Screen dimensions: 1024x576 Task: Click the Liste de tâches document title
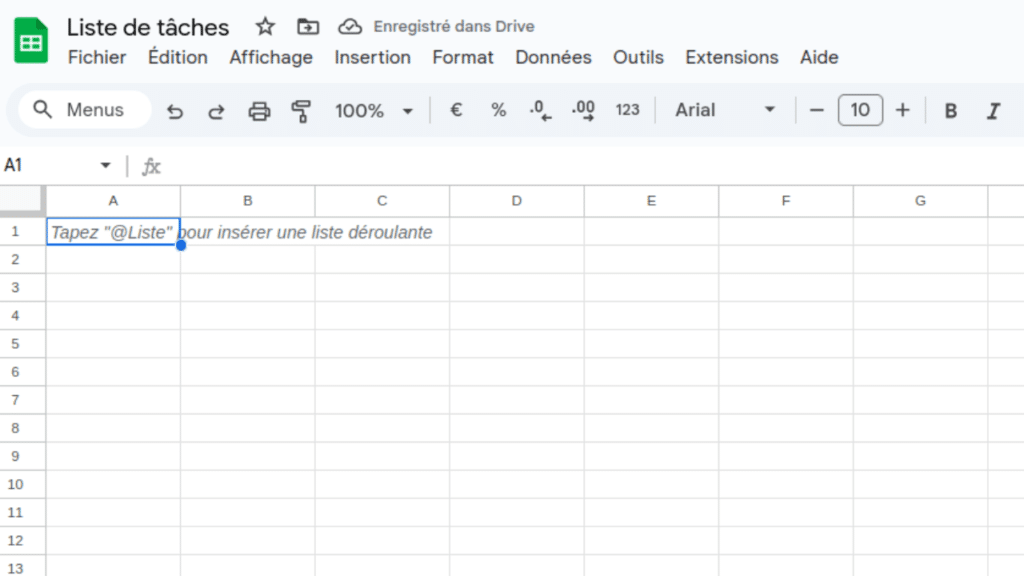(148, 27)
